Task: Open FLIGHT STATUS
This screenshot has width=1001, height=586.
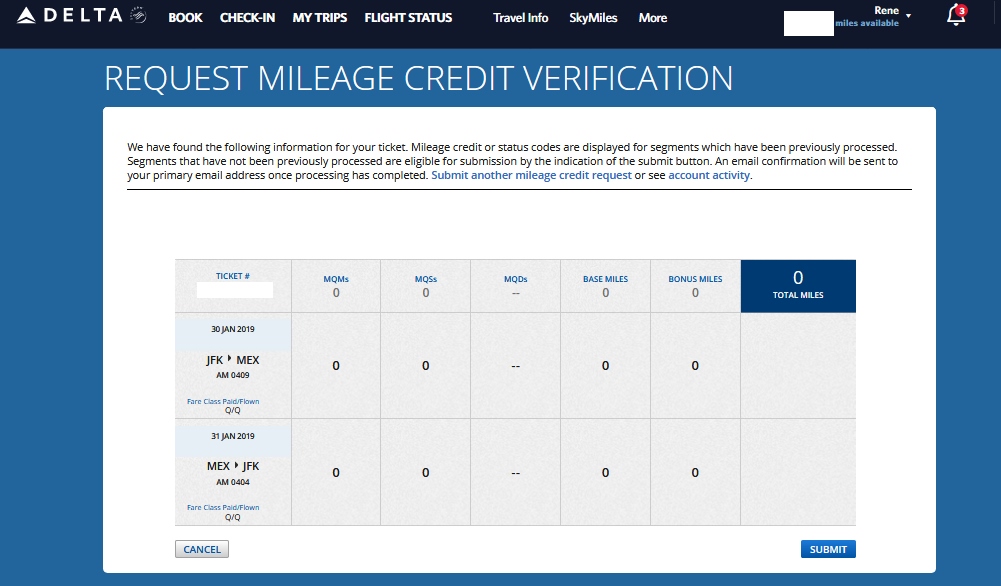Action: pyautogui.click(x=407, y=18)
